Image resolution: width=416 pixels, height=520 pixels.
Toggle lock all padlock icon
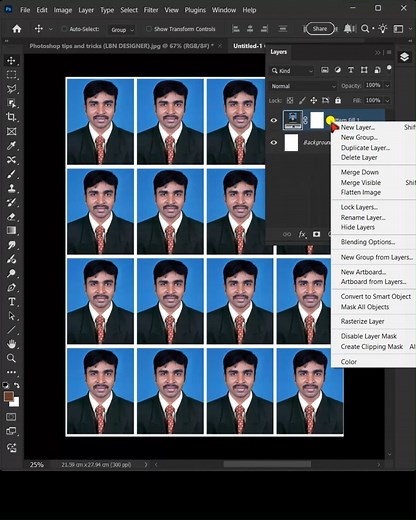(338, 100)
